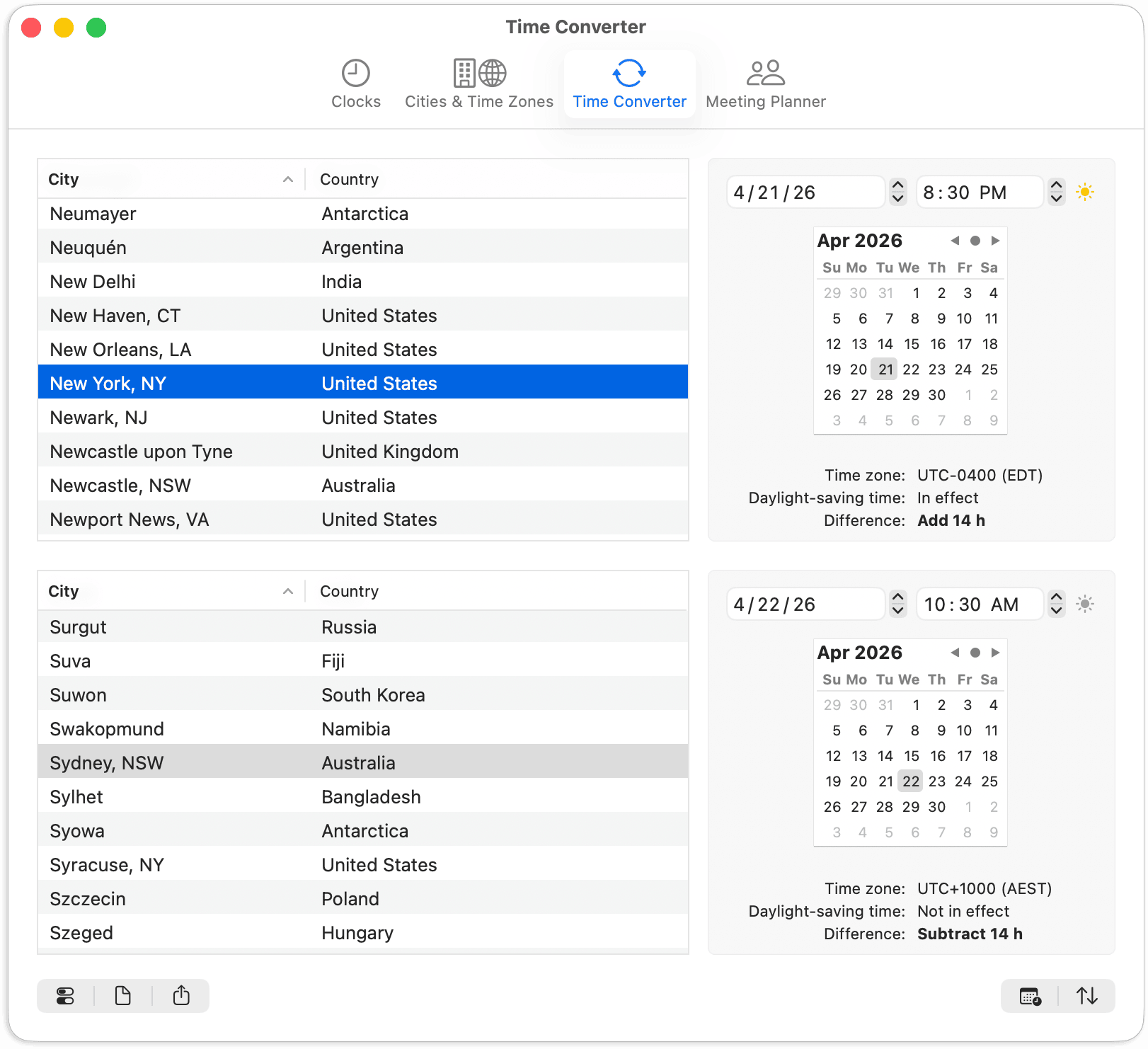Viewport: 1148px width, 1049px height.
Task: Click the toggle switches icon in bottom toolbar
Action: pos(65,996)
